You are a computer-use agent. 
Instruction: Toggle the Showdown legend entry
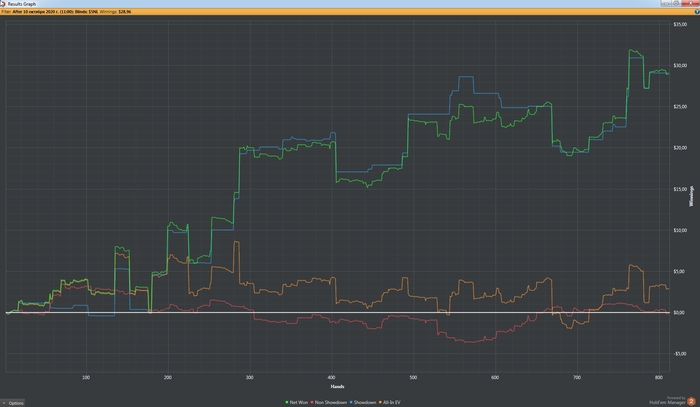coord(363,403)
